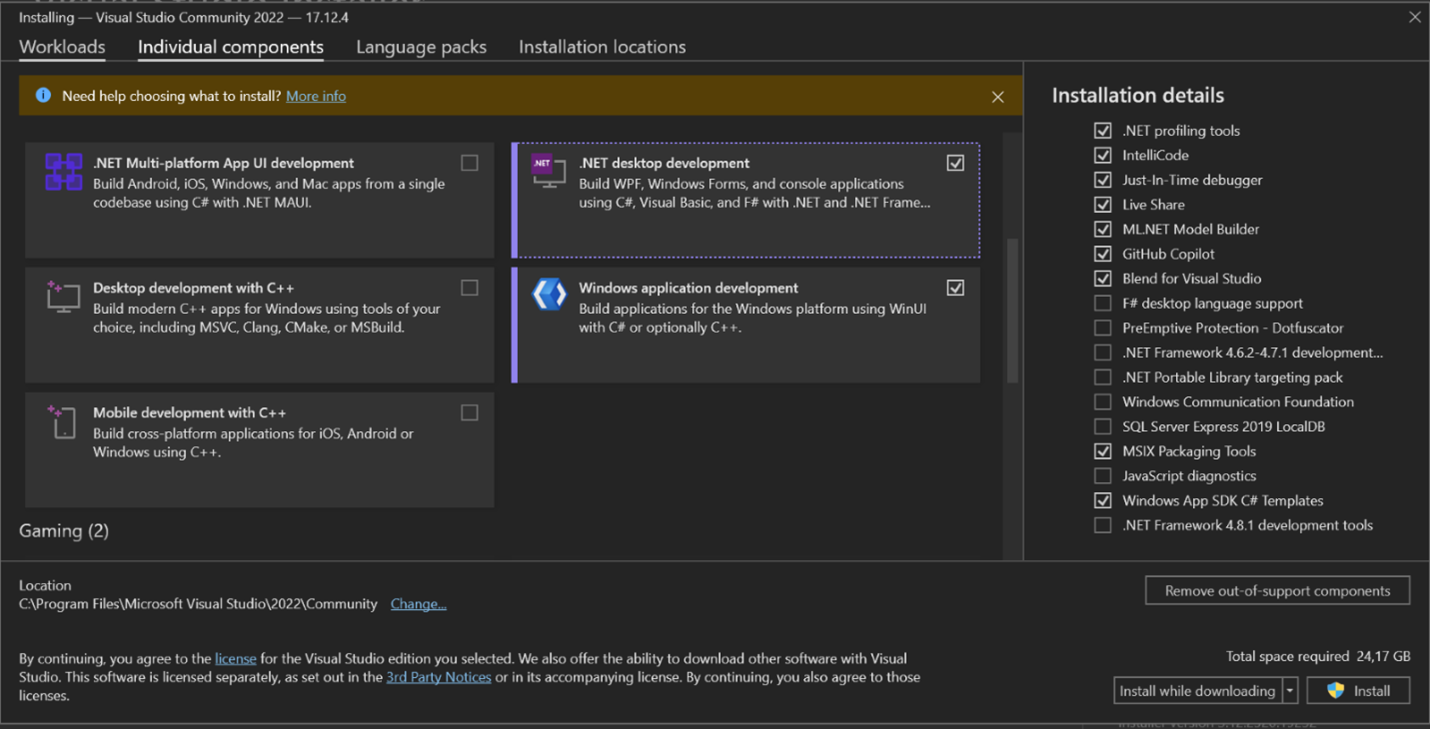Enable Windows Communication Foundation
Screen dimensions: 1430x729
pyautogui.click(x=1102, y=402)
